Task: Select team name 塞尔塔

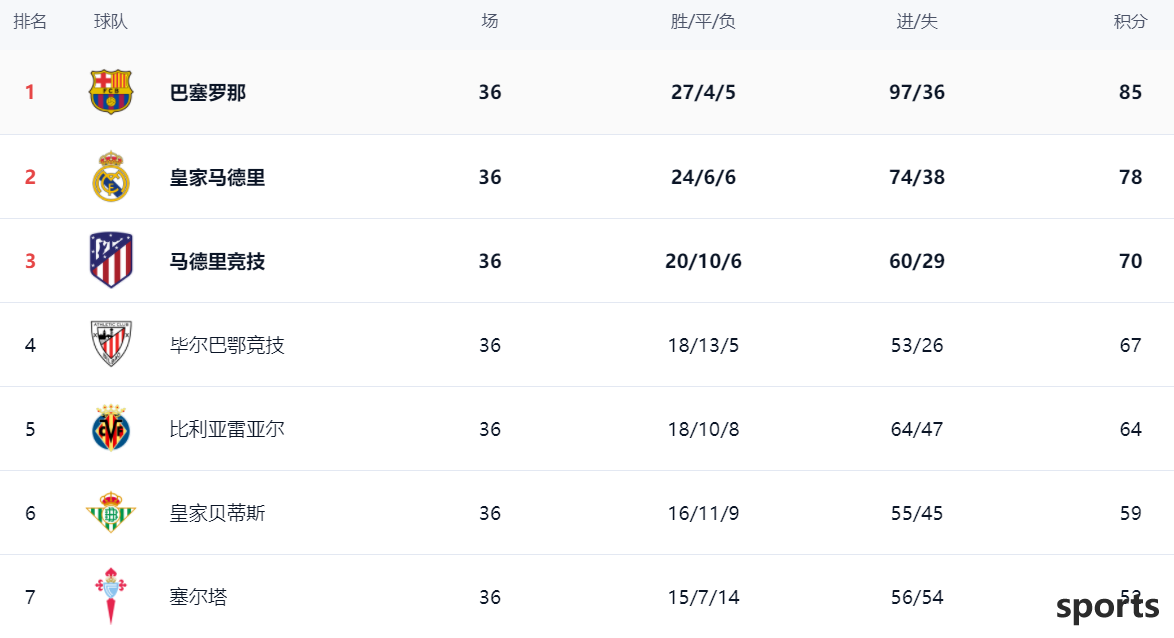Action: pyautogui.click(x=198, y=597)
